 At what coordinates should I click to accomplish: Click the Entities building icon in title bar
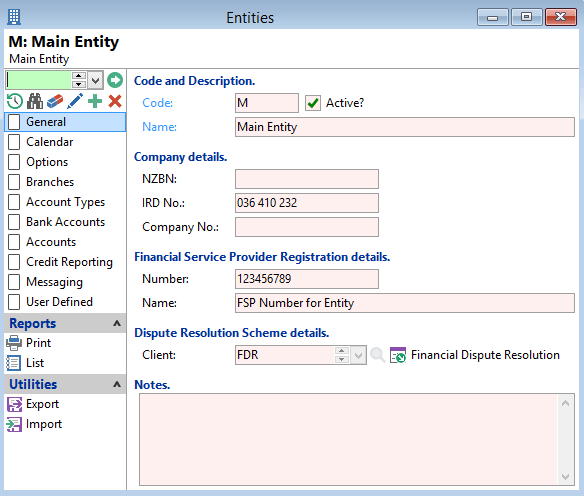coord(14,17)
